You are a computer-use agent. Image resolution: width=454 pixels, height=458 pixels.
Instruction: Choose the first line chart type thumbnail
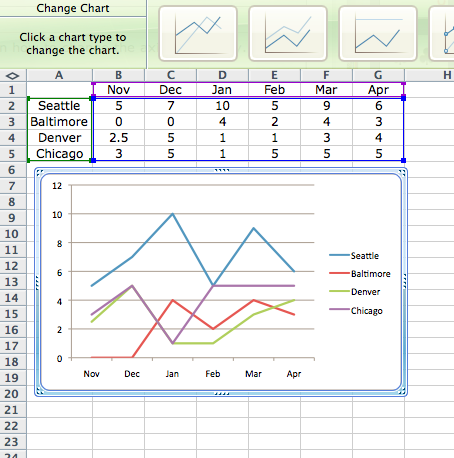(x=198, y=34)
